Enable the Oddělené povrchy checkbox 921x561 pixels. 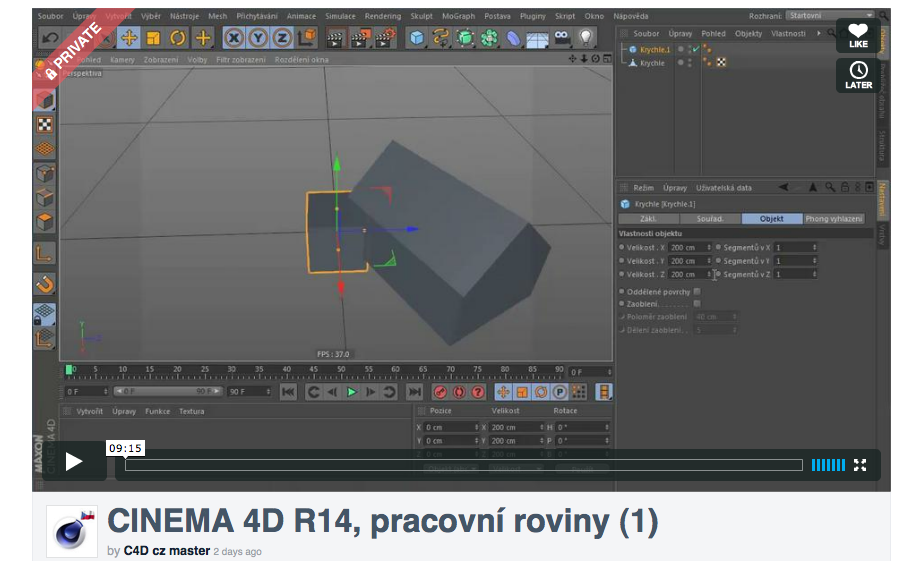click(x=697, y=291)
